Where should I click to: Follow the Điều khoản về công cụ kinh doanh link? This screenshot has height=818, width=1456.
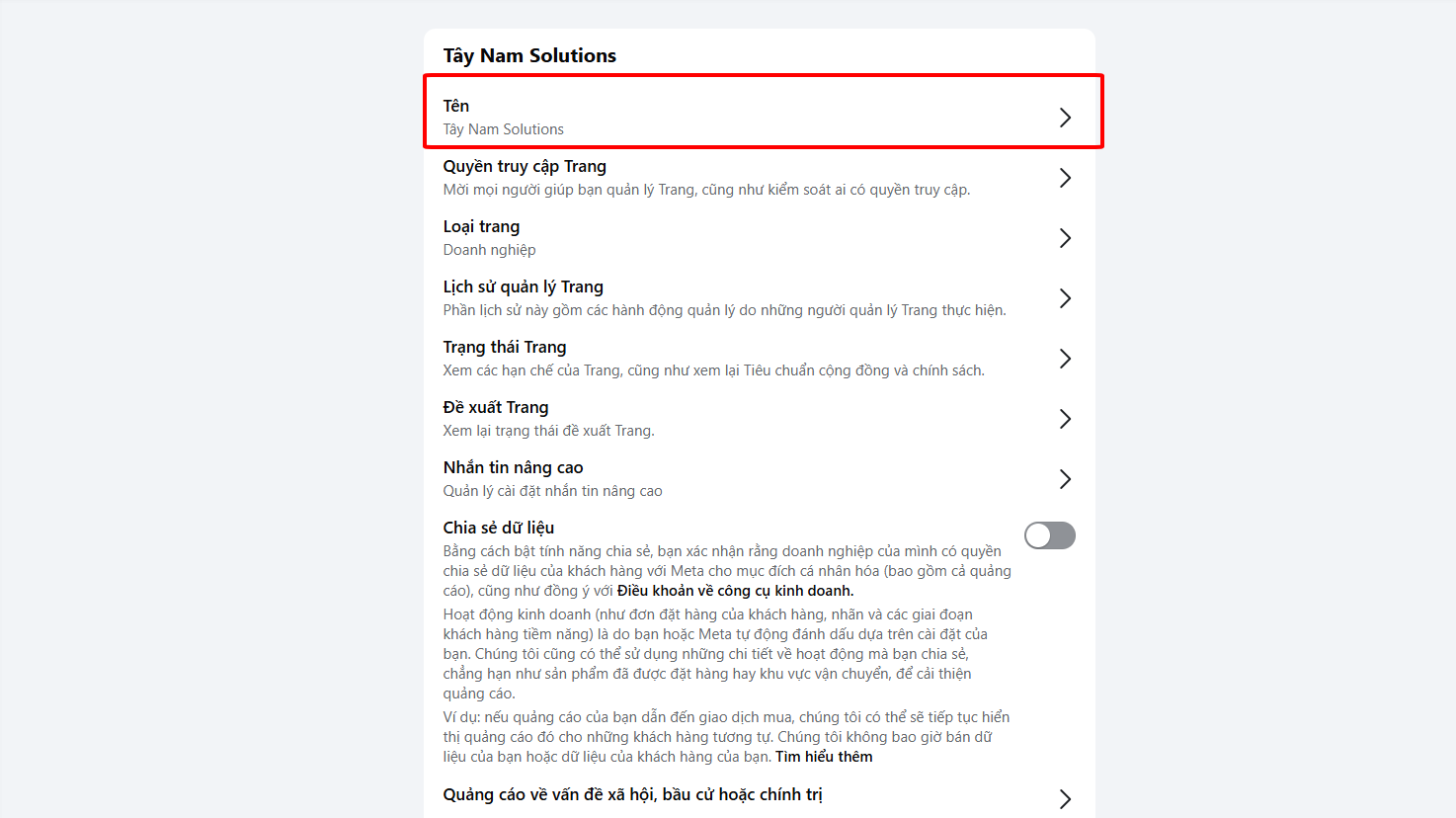click(735, 591)
